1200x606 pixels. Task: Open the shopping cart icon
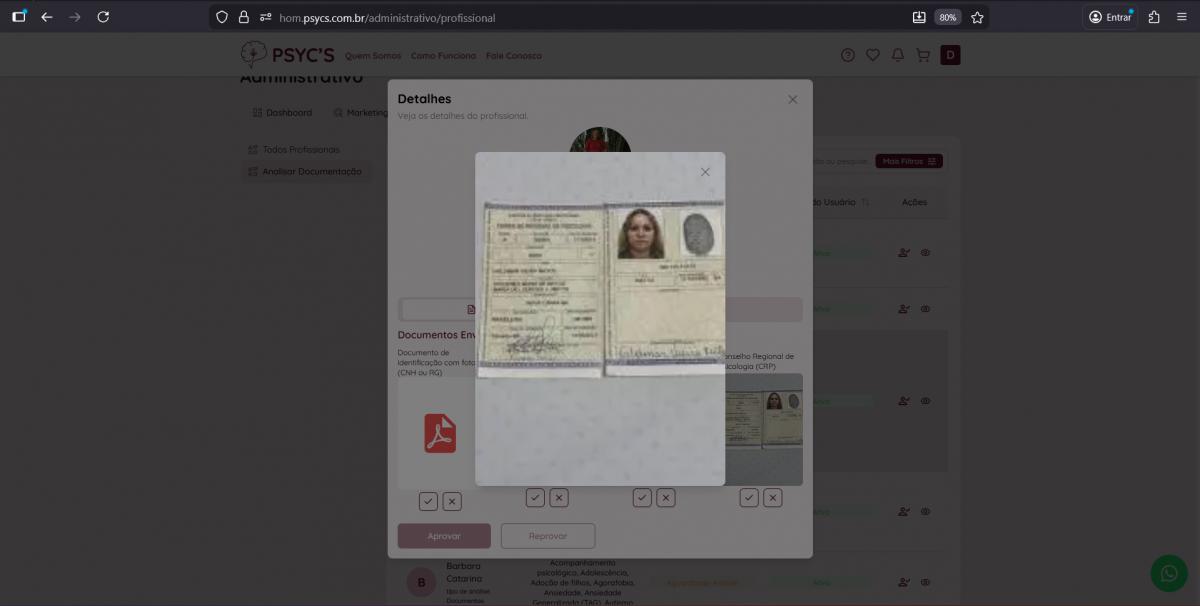923,55
